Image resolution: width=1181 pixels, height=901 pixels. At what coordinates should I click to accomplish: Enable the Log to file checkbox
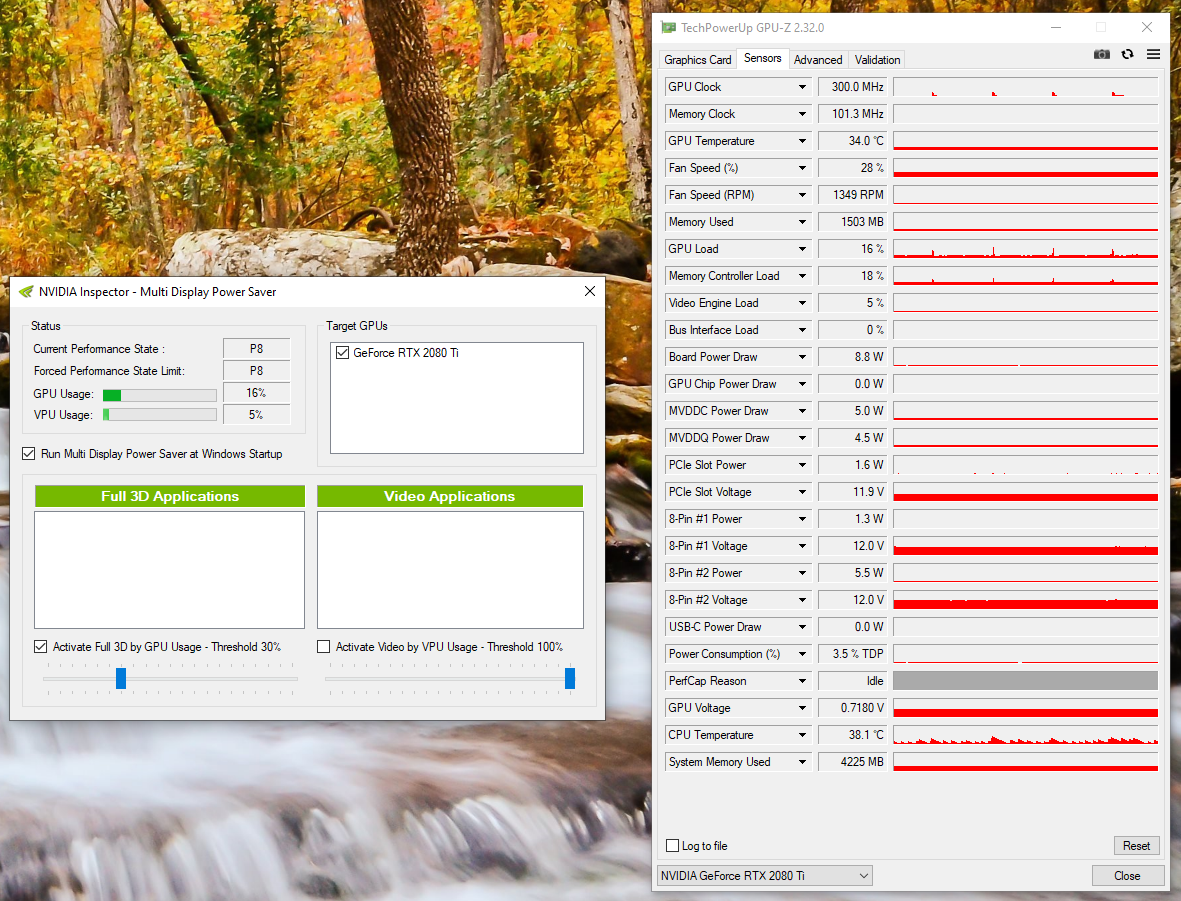coord(673,845)
